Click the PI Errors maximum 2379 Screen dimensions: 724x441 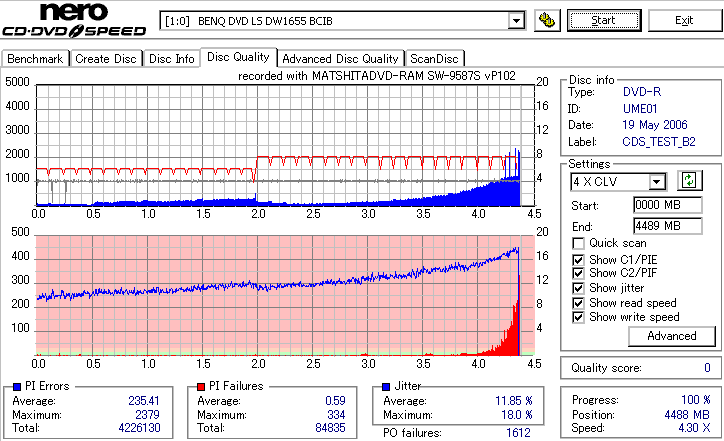click(147, 415)
